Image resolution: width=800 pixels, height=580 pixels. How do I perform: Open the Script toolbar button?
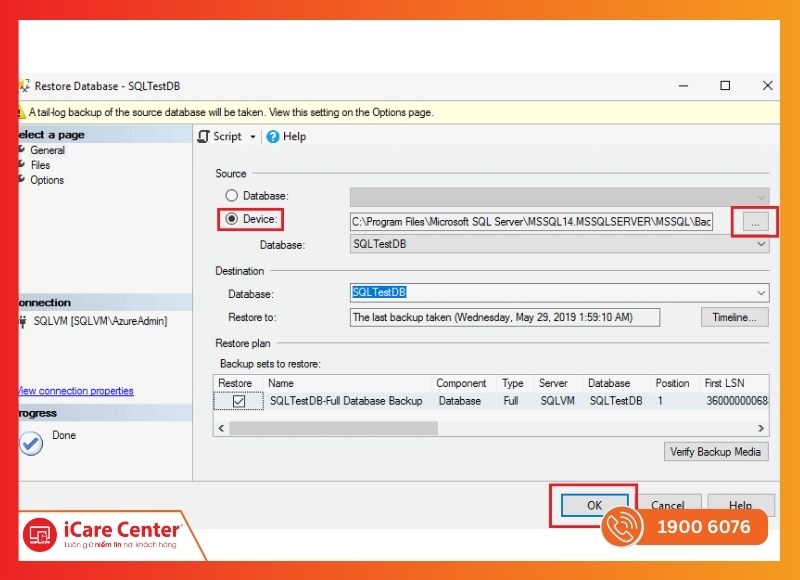[x=220, y=137]
